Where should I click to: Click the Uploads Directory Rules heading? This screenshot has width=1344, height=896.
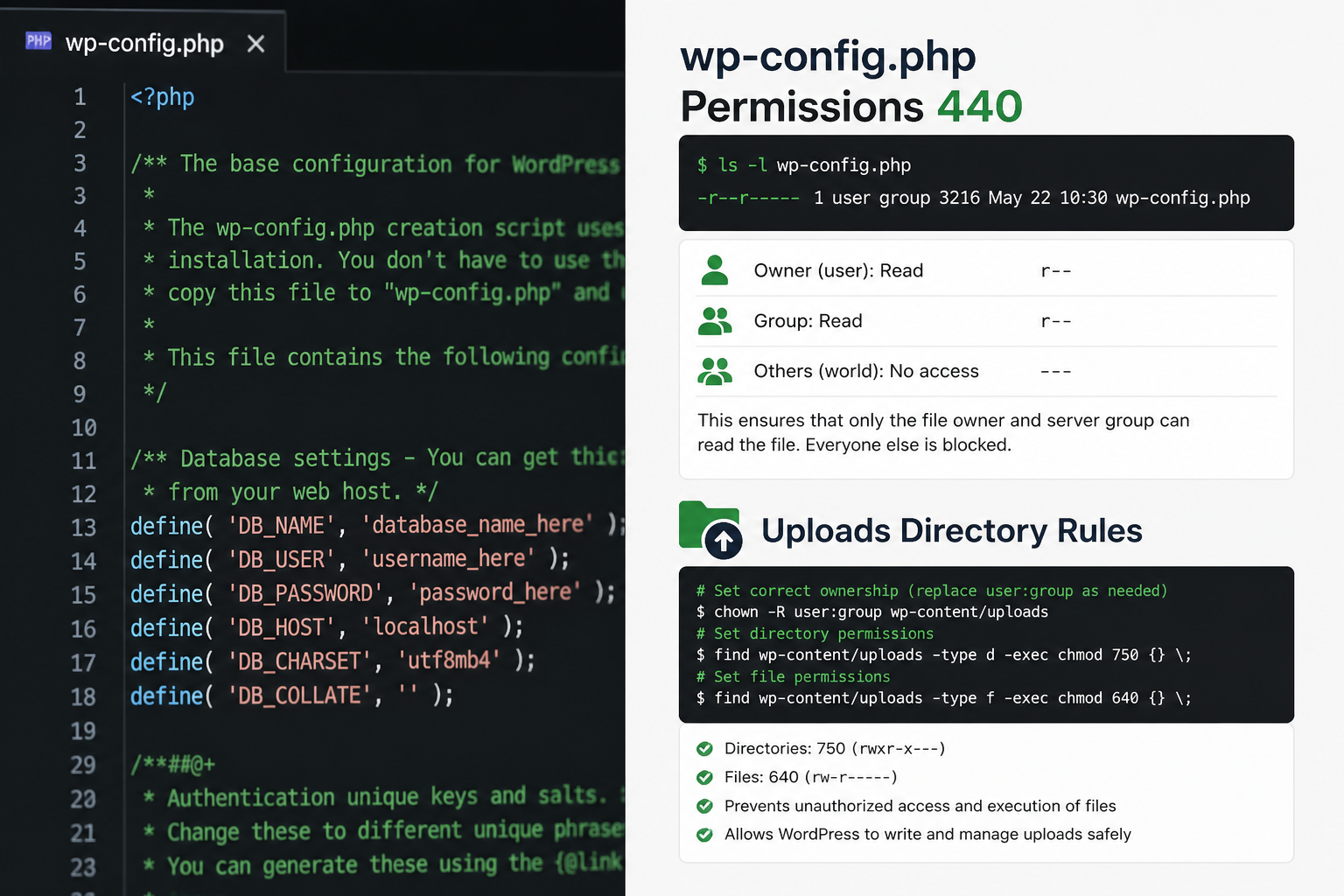pyautogui.click(x=951, y=530)
